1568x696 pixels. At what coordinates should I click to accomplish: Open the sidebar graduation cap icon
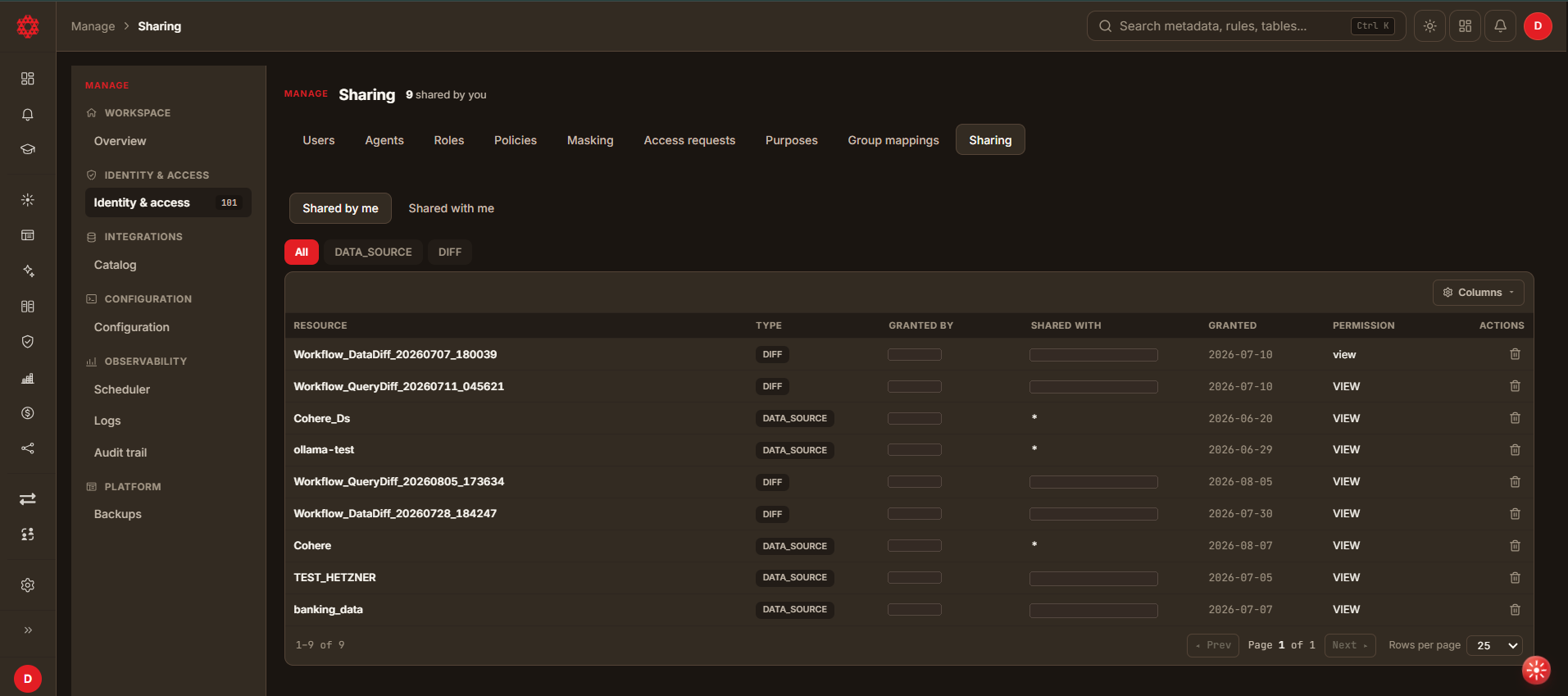click(28, 149)
